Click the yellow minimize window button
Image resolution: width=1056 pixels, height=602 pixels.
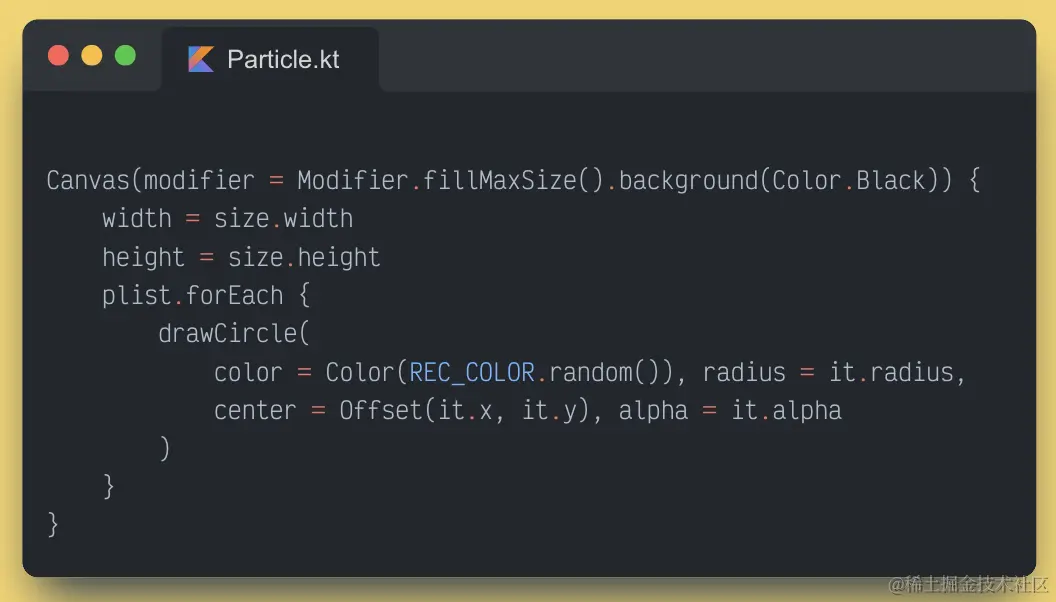(x=92, y=56)
